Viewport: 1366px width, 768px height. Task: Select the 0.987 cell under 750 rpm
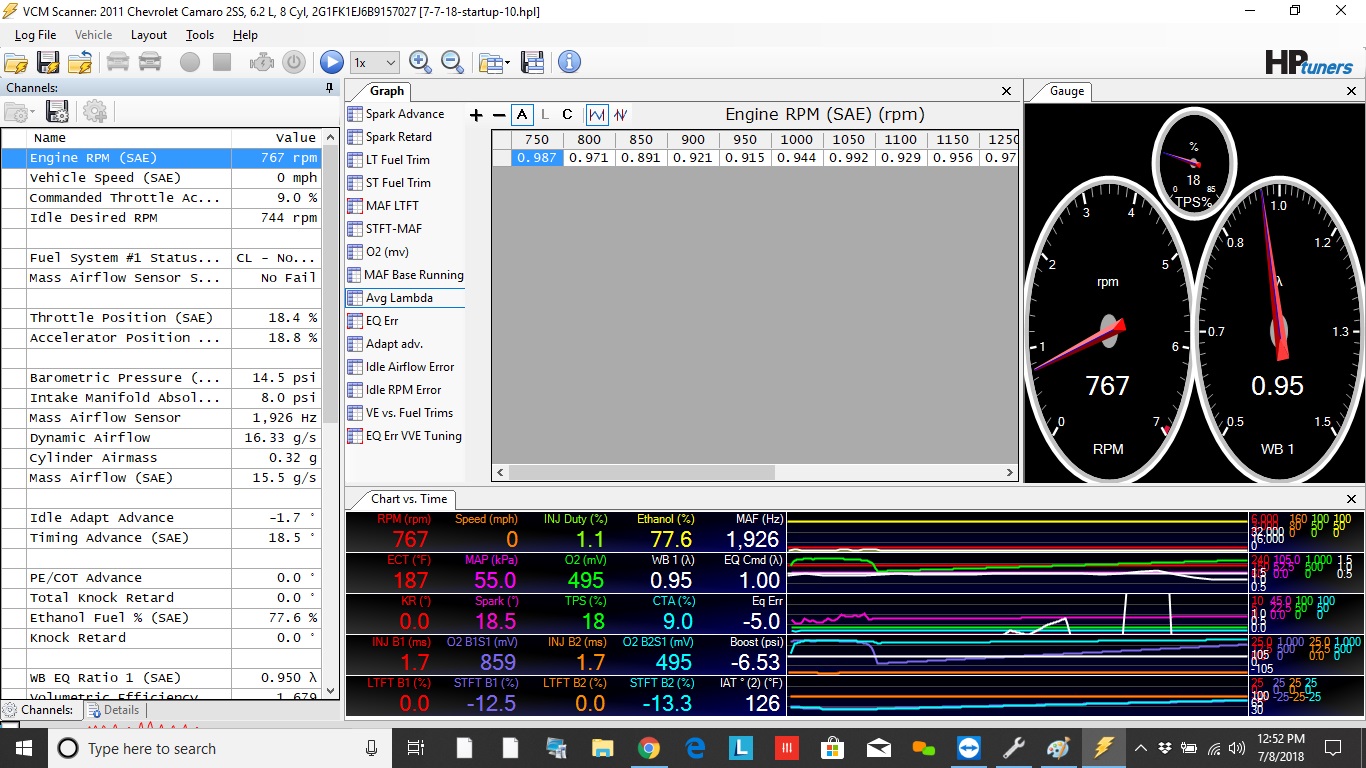pyautogui.click(x=537, y=158)
